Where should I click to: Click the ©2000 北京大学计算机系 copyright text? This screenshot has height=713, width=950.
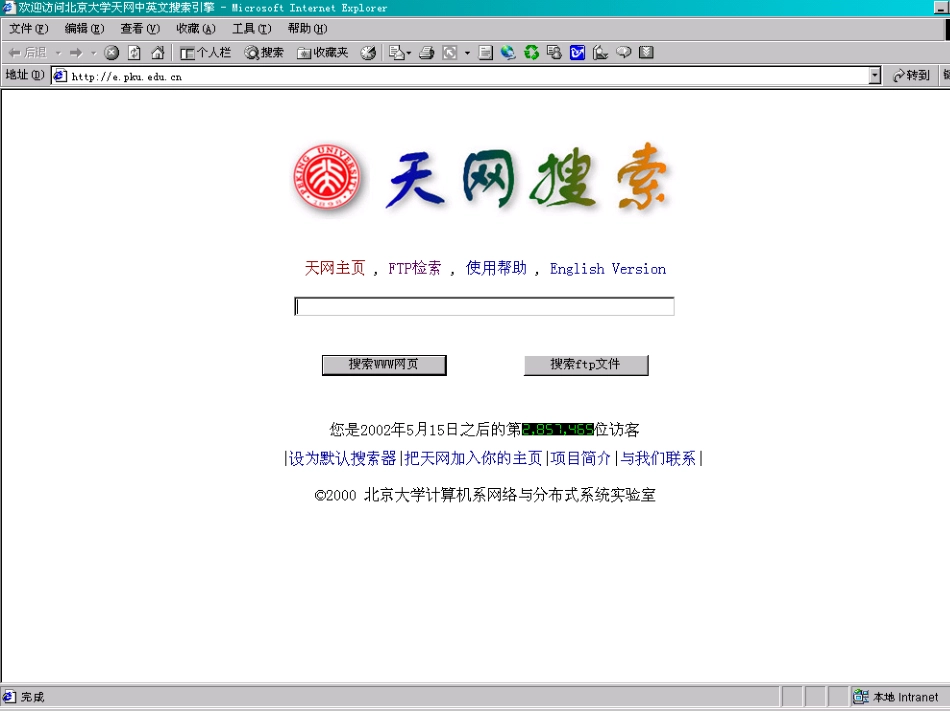(x=485, y=495)
